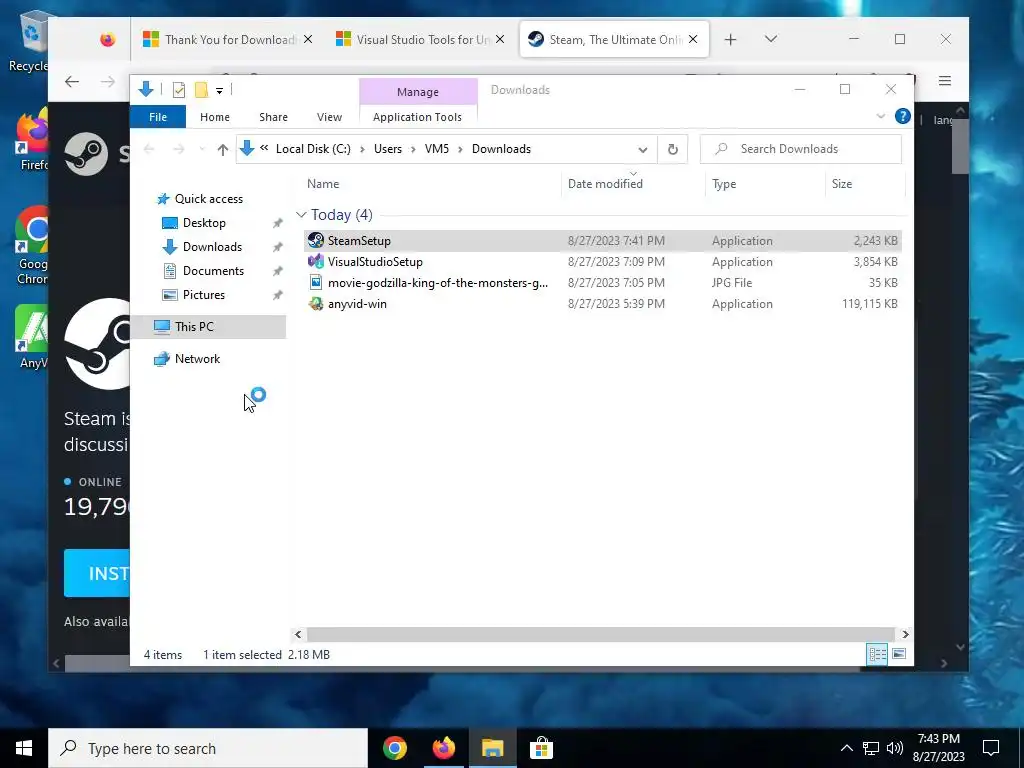This screenshot has height=768, width=1024.
Task: Click the Properties quick access toolbar icon
Action: click(178, 90)
